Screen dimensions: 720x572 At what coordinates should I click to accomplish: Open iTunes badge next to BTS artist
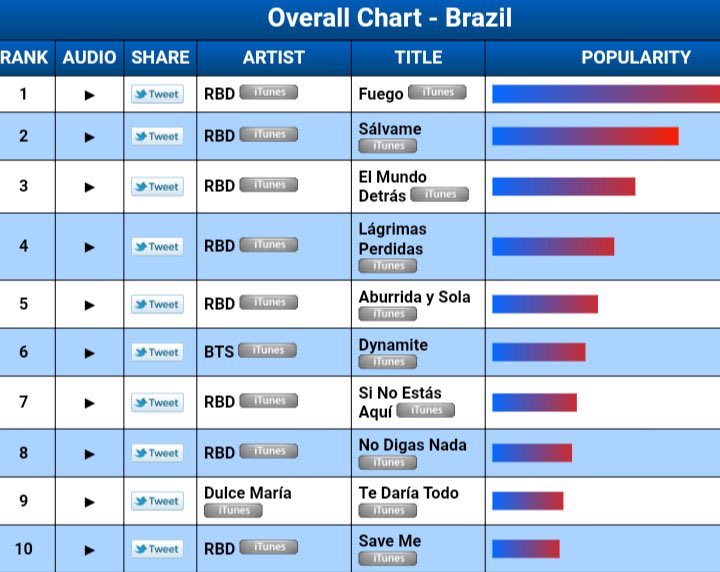pyautogui.click(x=268, y=350)
